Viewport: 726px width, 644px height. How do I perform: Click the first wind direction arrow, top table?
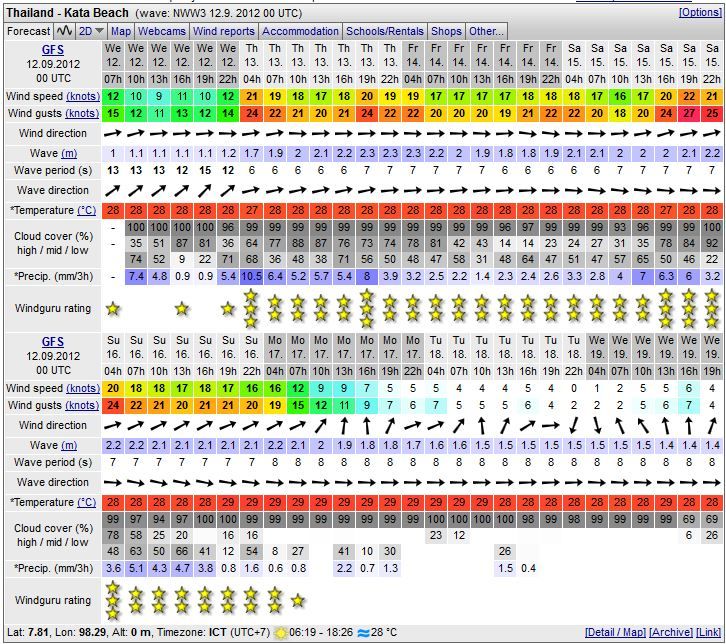coord(112,133)
